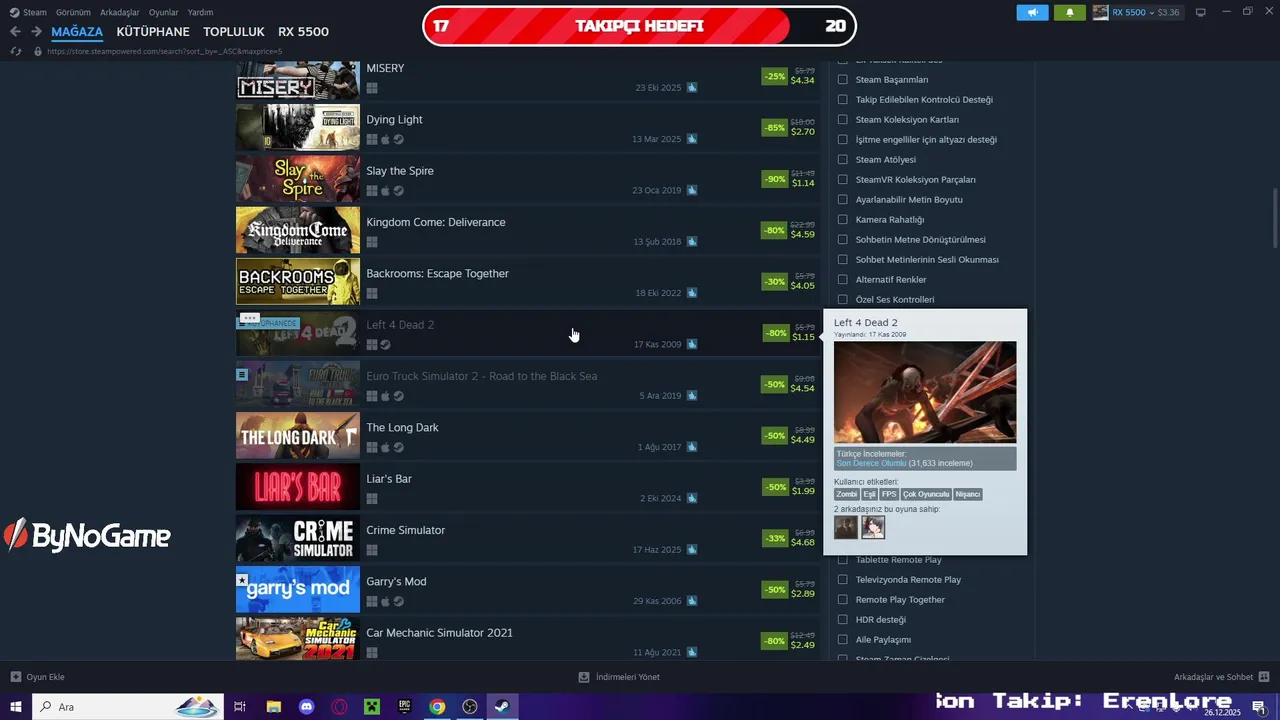Click the Çok Oyunculu tag in the tooltip
The image size is (1280, 720).
[x=926, y=494]
